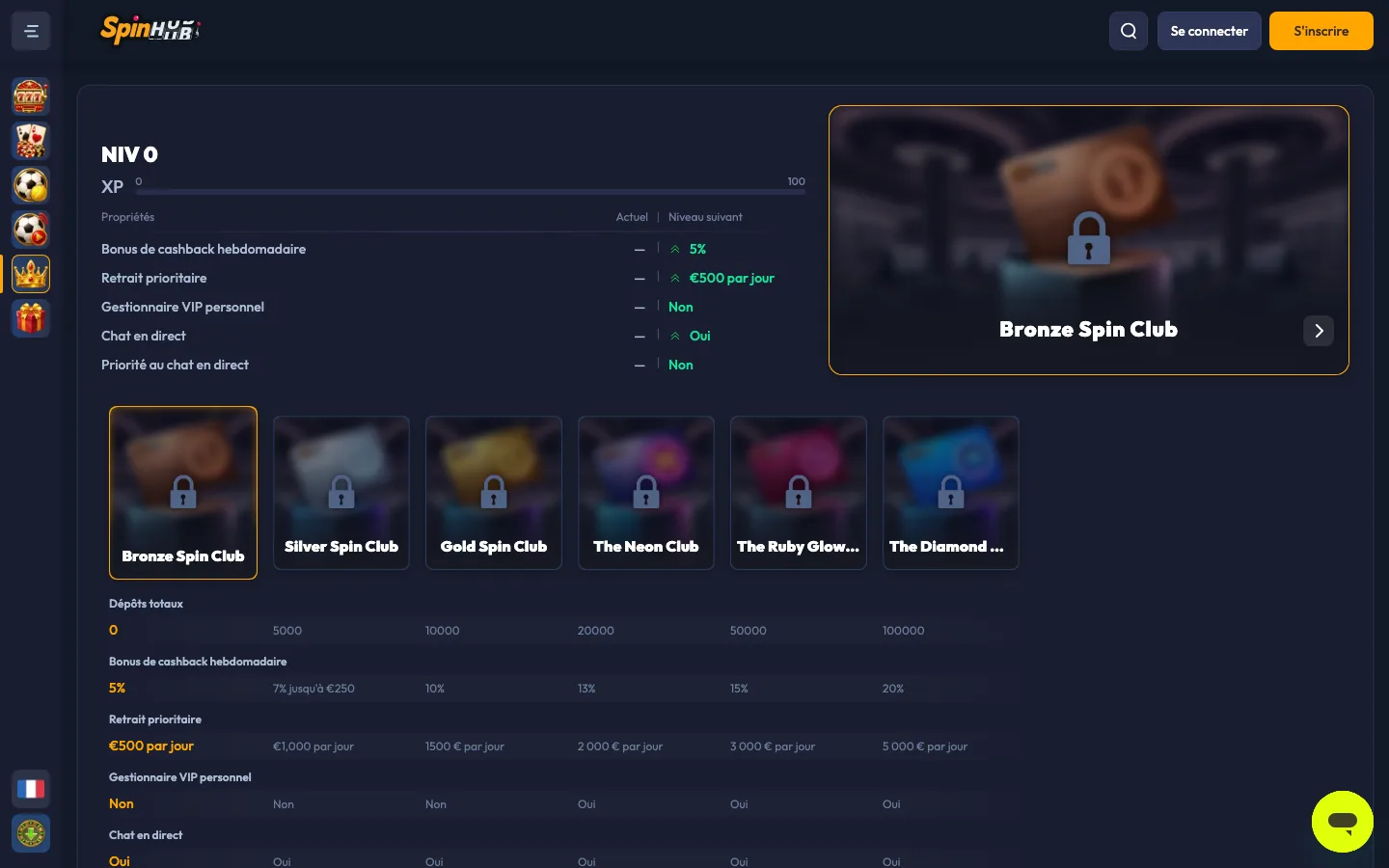Click the 1500 € par jour value
Screen dimensions: 1389x868
(465, 746)
